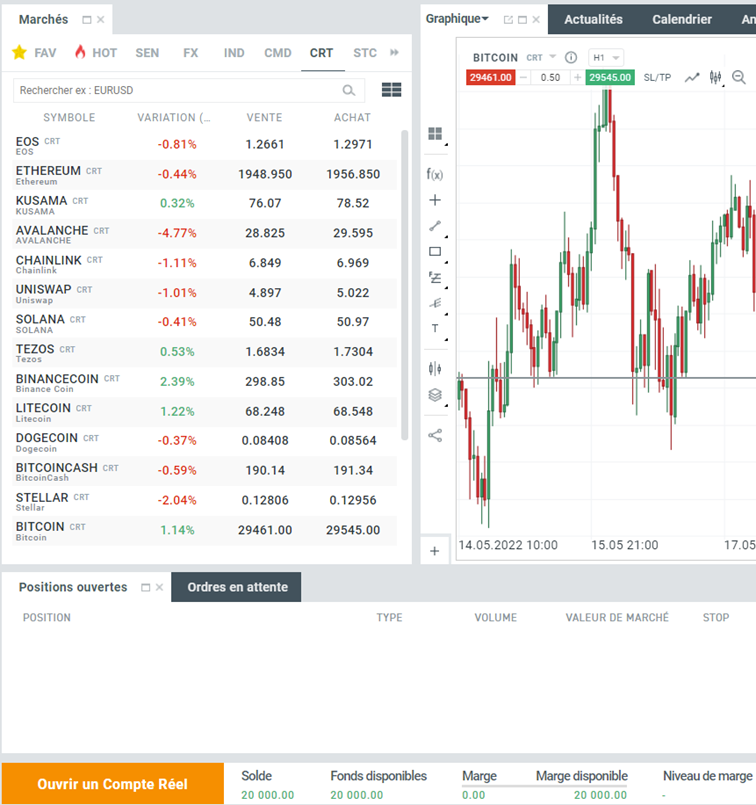The width and height of the screenshot is (756, 805).
Task: Select the FX markets tab
Action: pos(191,52)
